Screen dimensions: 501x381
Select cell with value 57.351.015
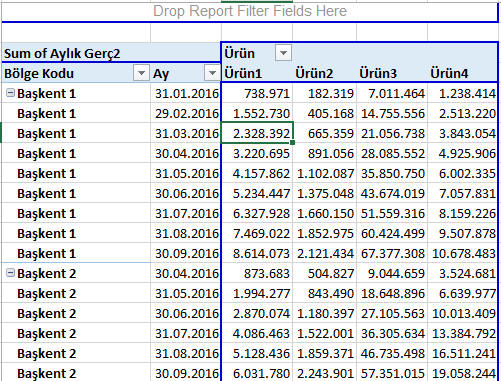[x=392, y=373]
